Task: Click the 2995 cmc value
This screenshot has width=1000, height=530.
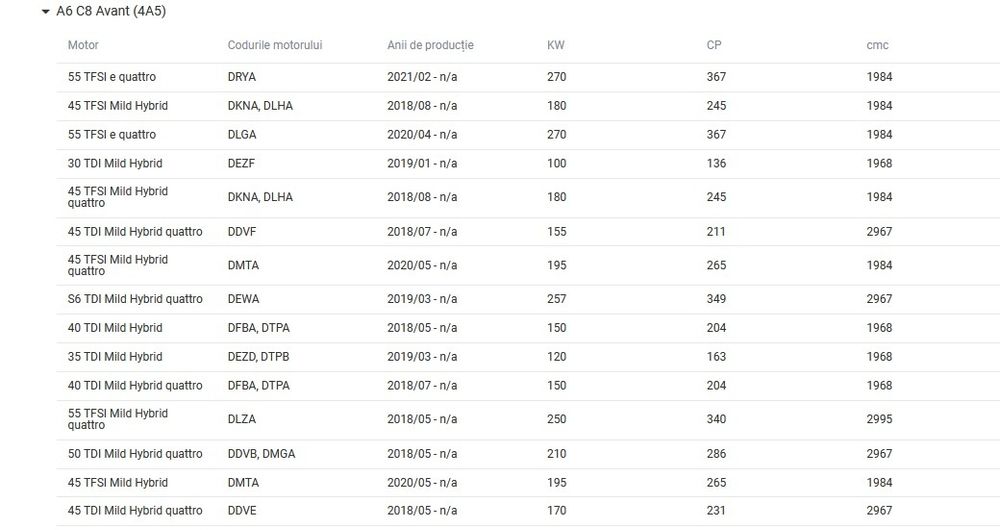Action: point(880,420)
